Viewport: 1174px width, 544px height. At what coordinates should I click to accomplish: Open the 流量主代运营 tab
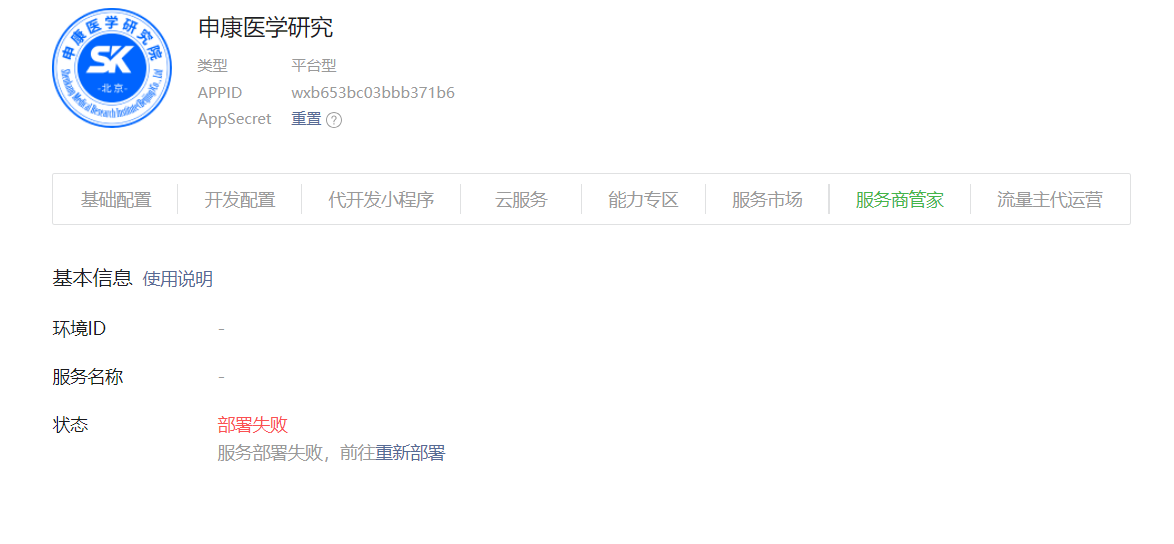pos(1050,200)
